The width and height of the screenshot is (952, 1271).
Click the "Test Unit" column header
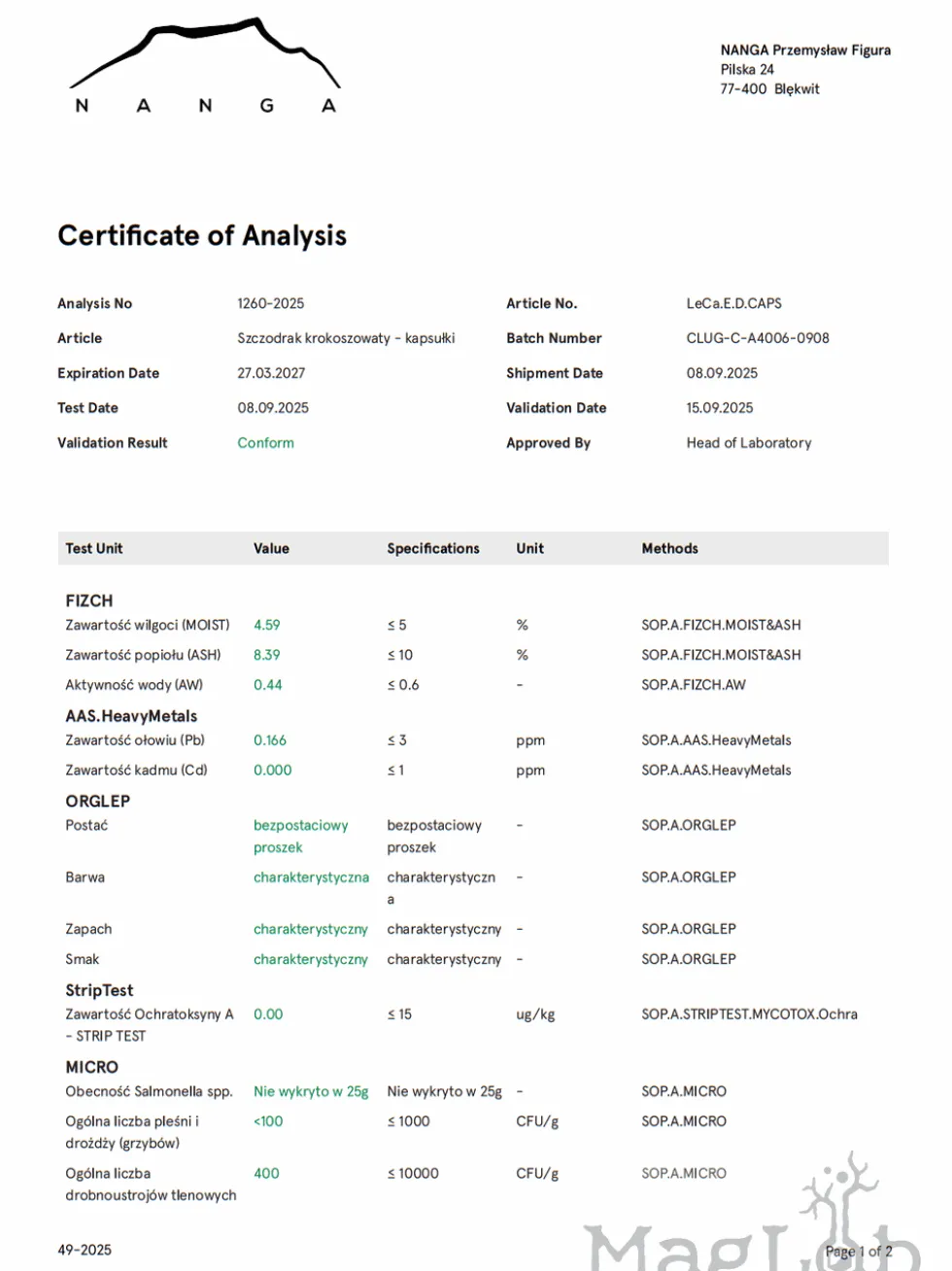pos(94,548)
